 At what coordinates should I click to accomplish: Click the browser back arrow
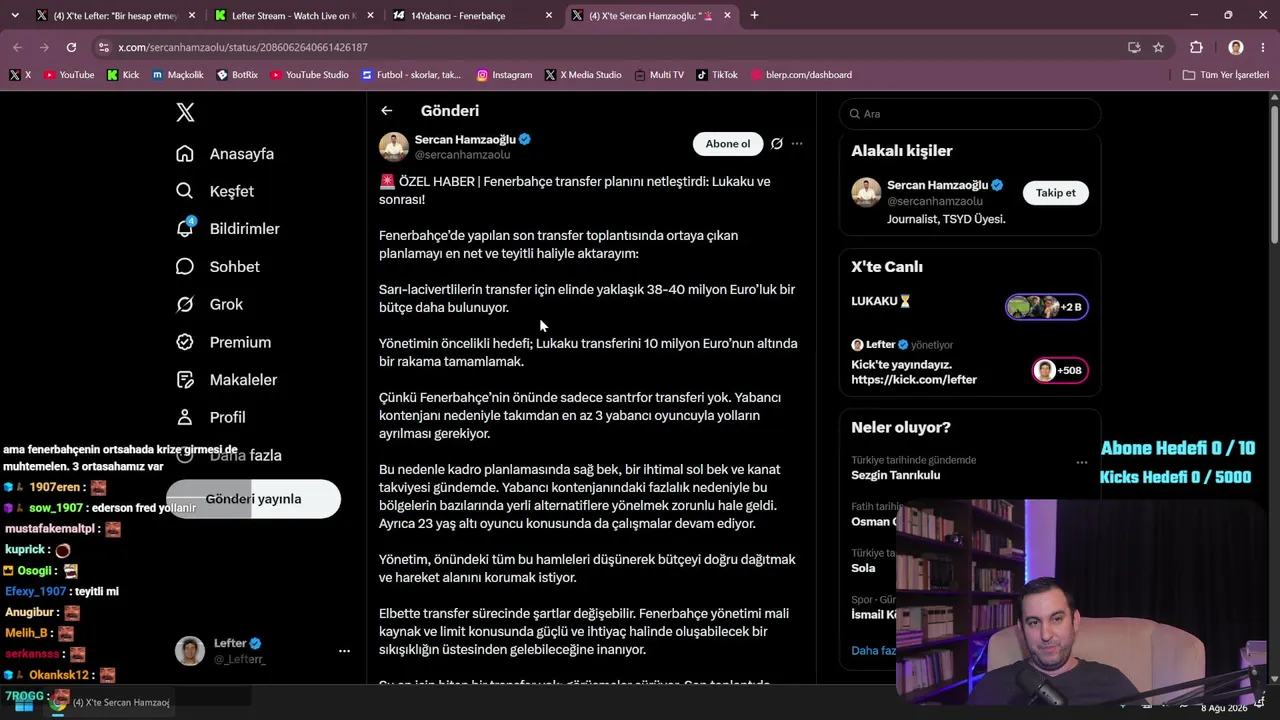click(x=17, y=47)
